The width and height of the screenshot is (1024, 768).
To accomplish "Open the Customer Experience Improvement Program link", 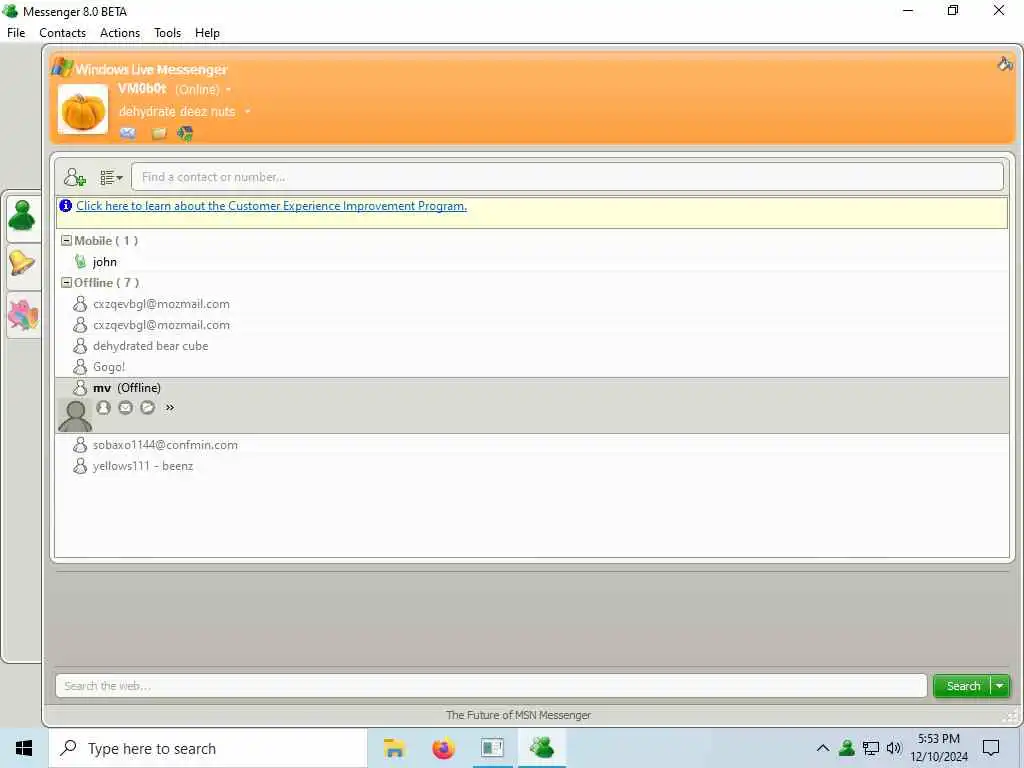I will click(271, 206).
